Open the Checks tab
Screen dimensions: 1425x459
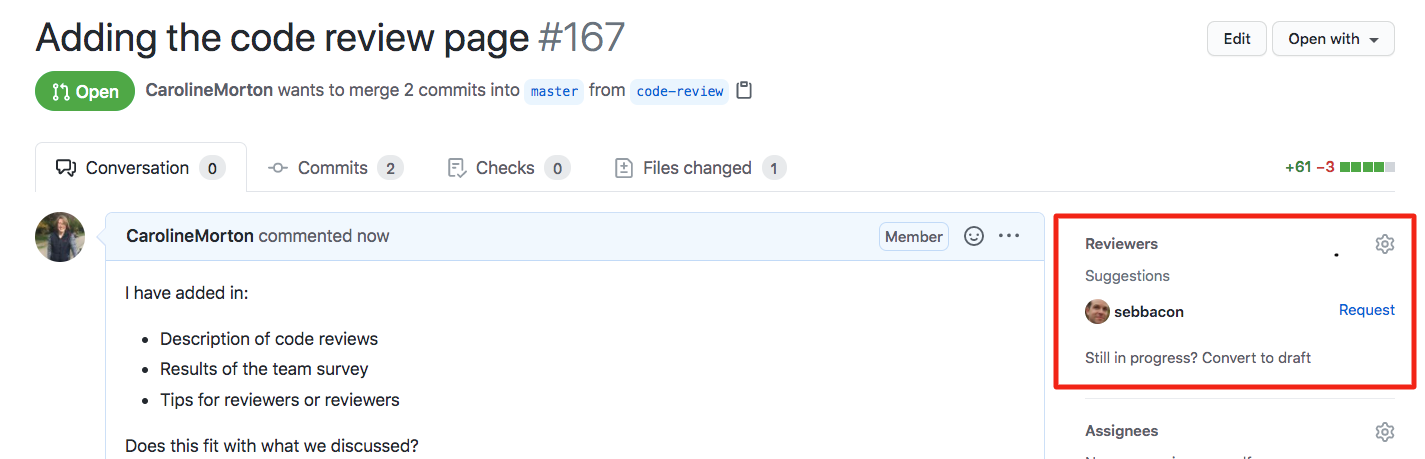(507, 168)
